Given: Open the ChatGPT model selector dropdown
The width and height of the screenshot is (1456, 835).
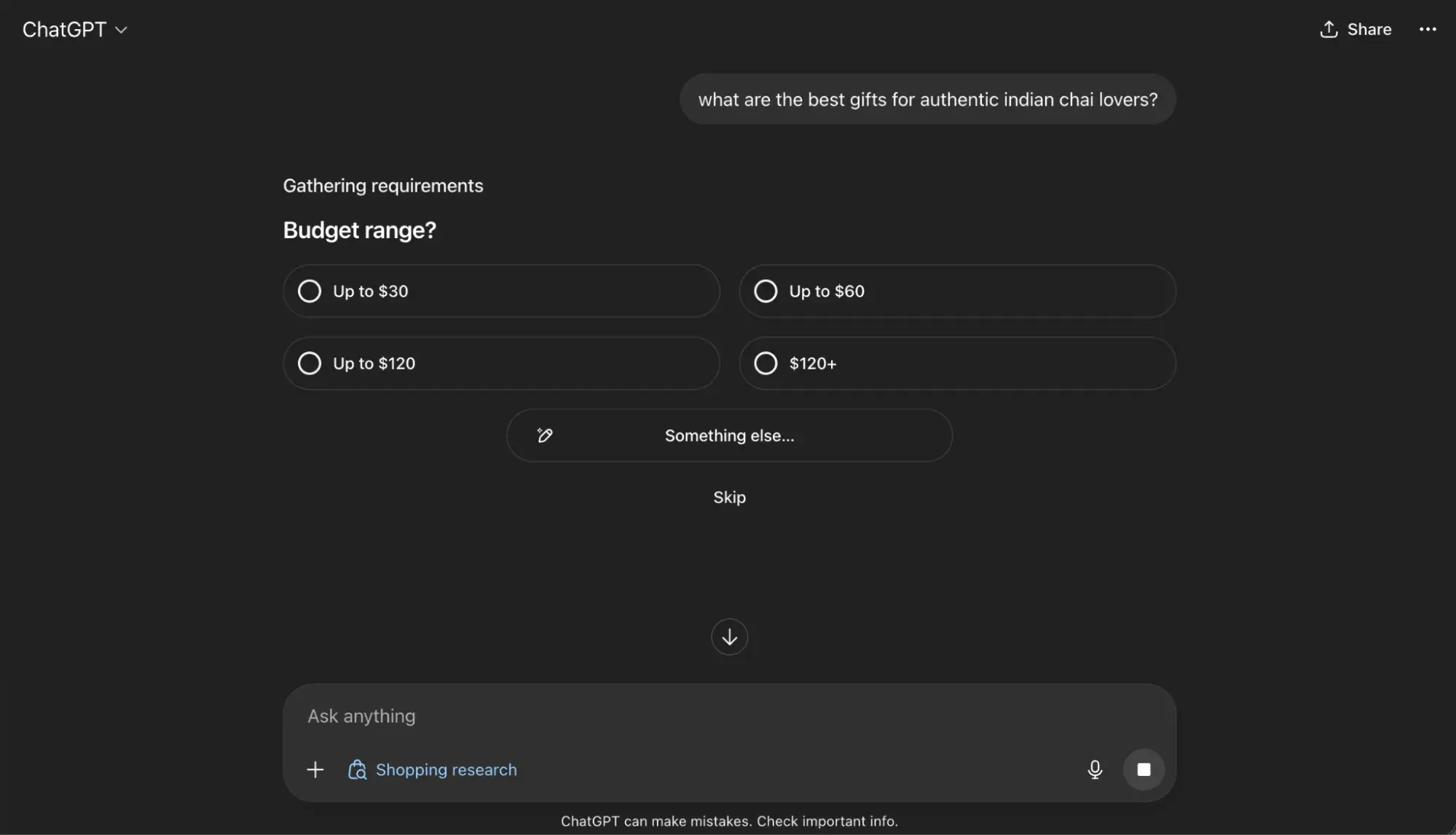Looking at the screenshot, I should click(122, 30).
